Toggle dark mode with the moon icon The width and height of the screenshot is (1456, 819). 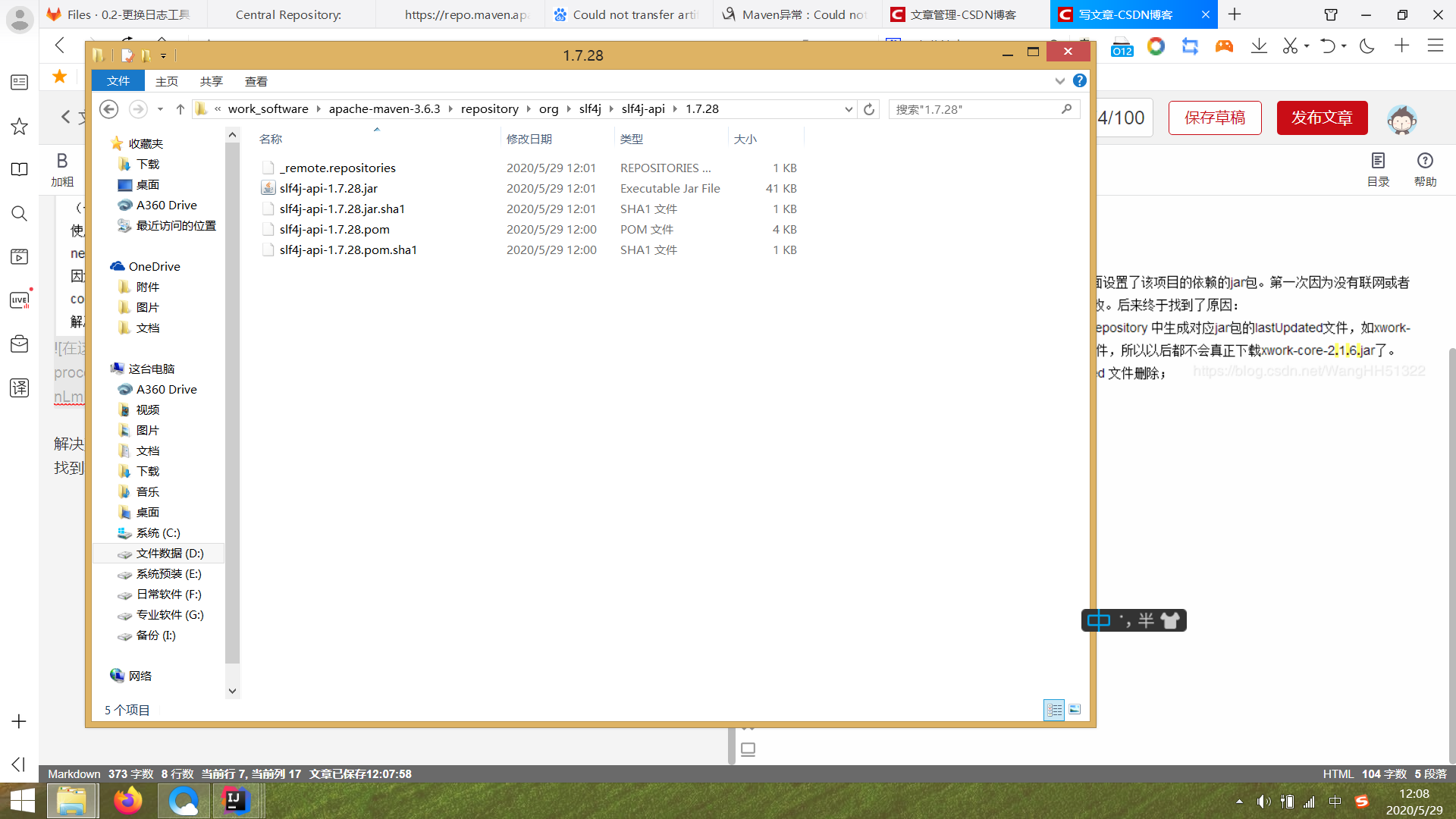[x=1367, y=45]
